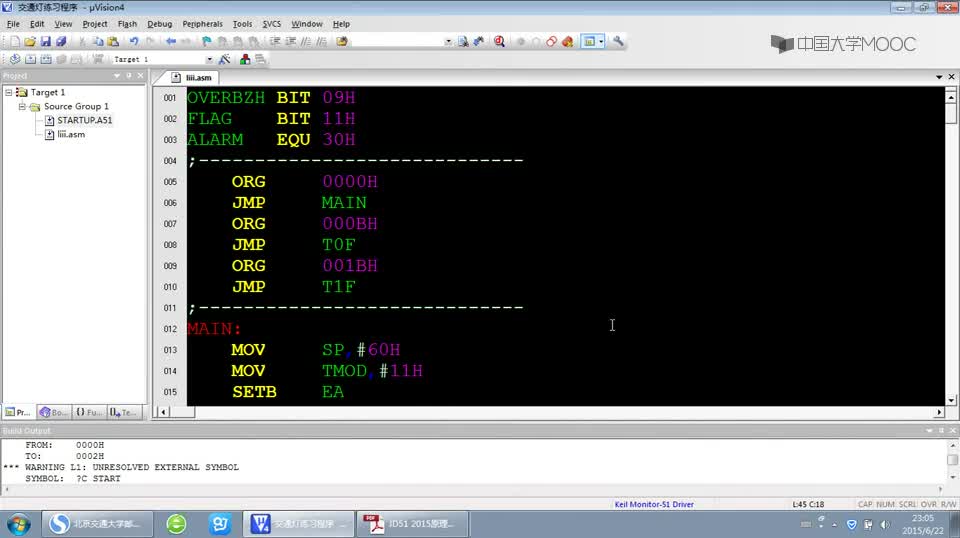960x538 pixels.
Task: Open the window layout button dropdown arrow
Action: 601,42
